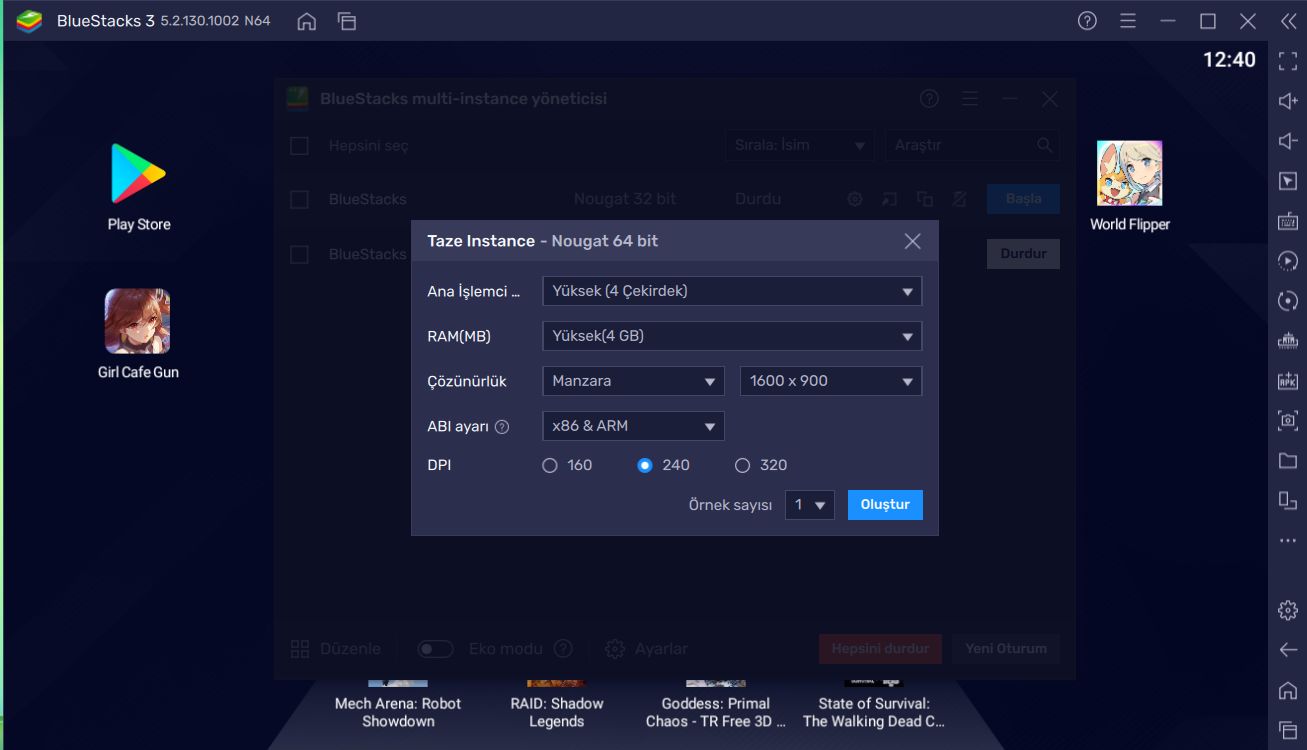The height and width of the screenshot is (750, 1307).
Task: Open recent apps icon at sidebar bottom
Action: tap(1288, 730)
